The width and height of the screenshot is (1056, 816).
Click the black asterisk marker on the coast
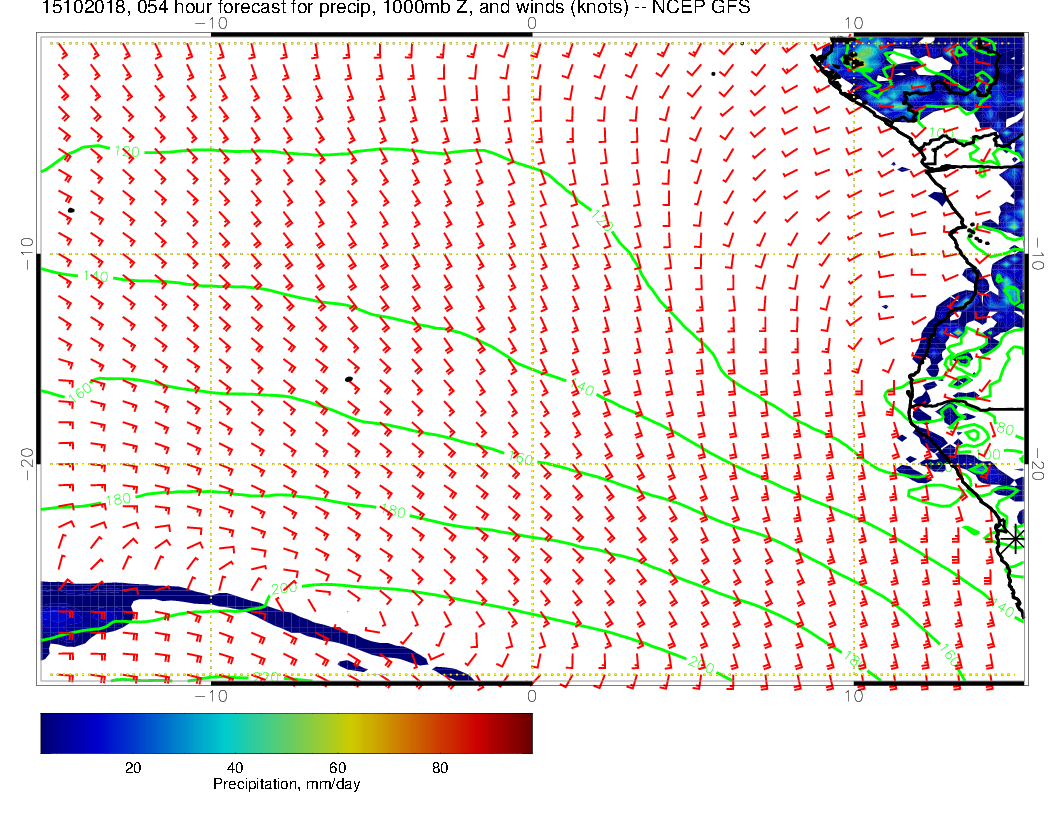1015,538
